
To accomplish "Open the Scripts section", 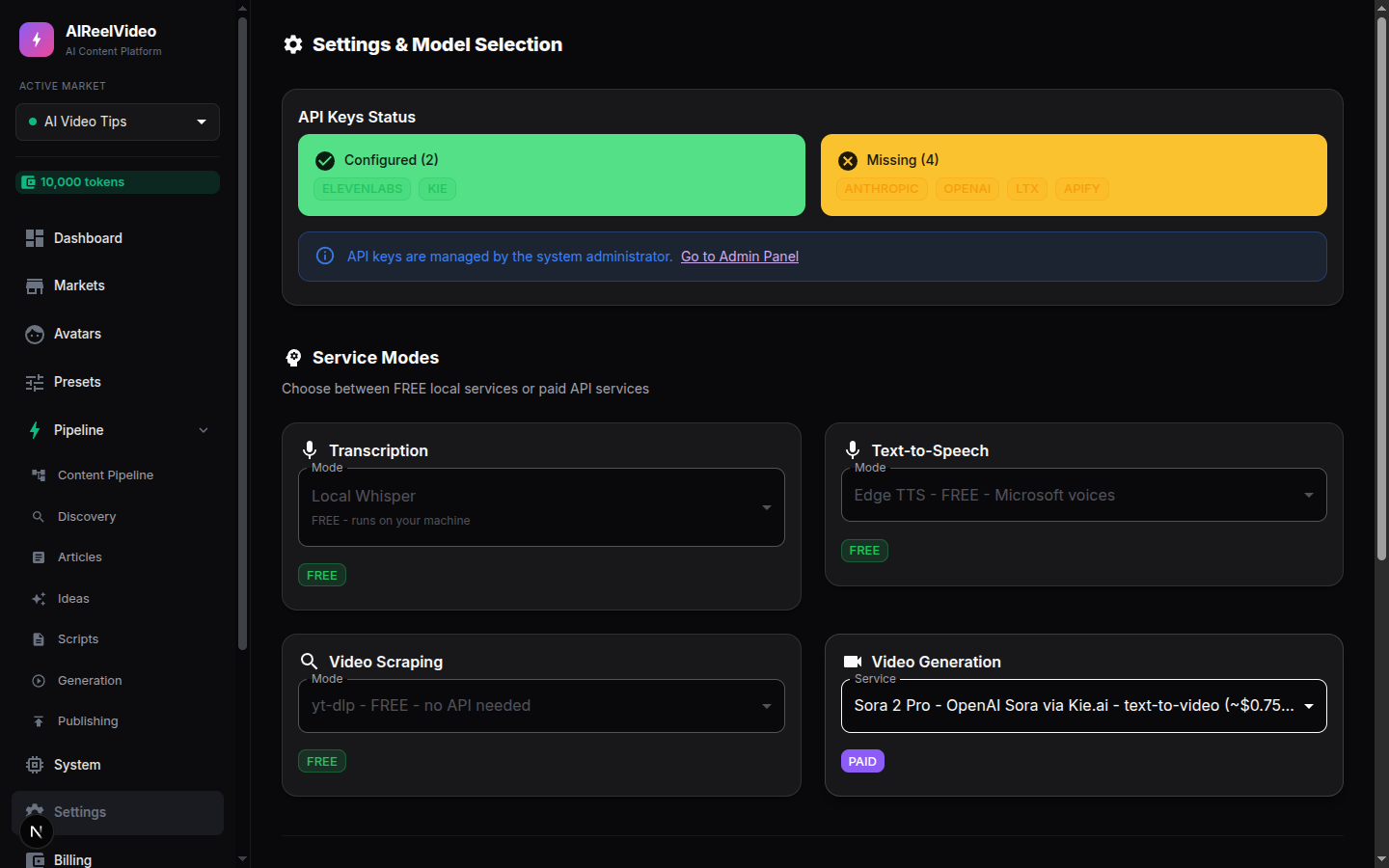I will click(x=77, y=638).
